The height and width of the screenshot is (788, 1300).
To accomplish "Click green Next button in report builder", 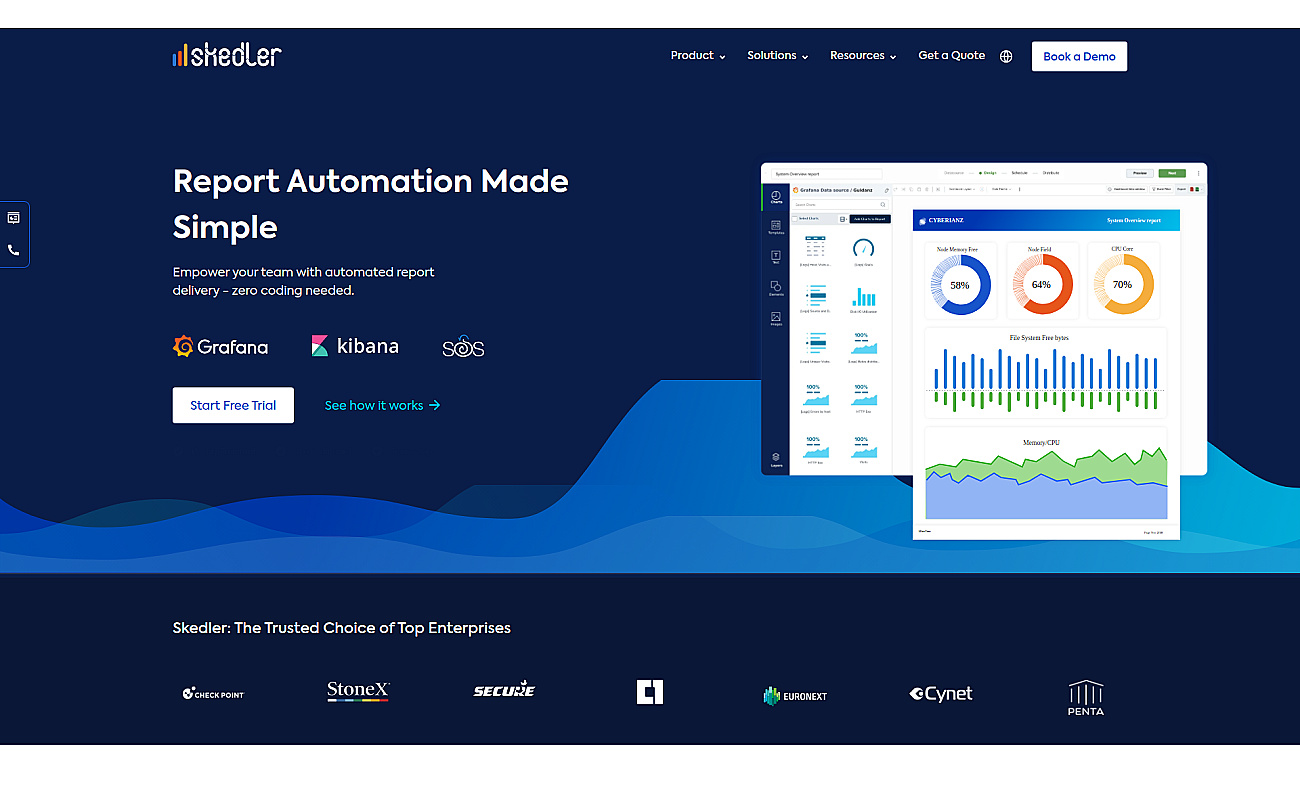I will [1172, 173].
